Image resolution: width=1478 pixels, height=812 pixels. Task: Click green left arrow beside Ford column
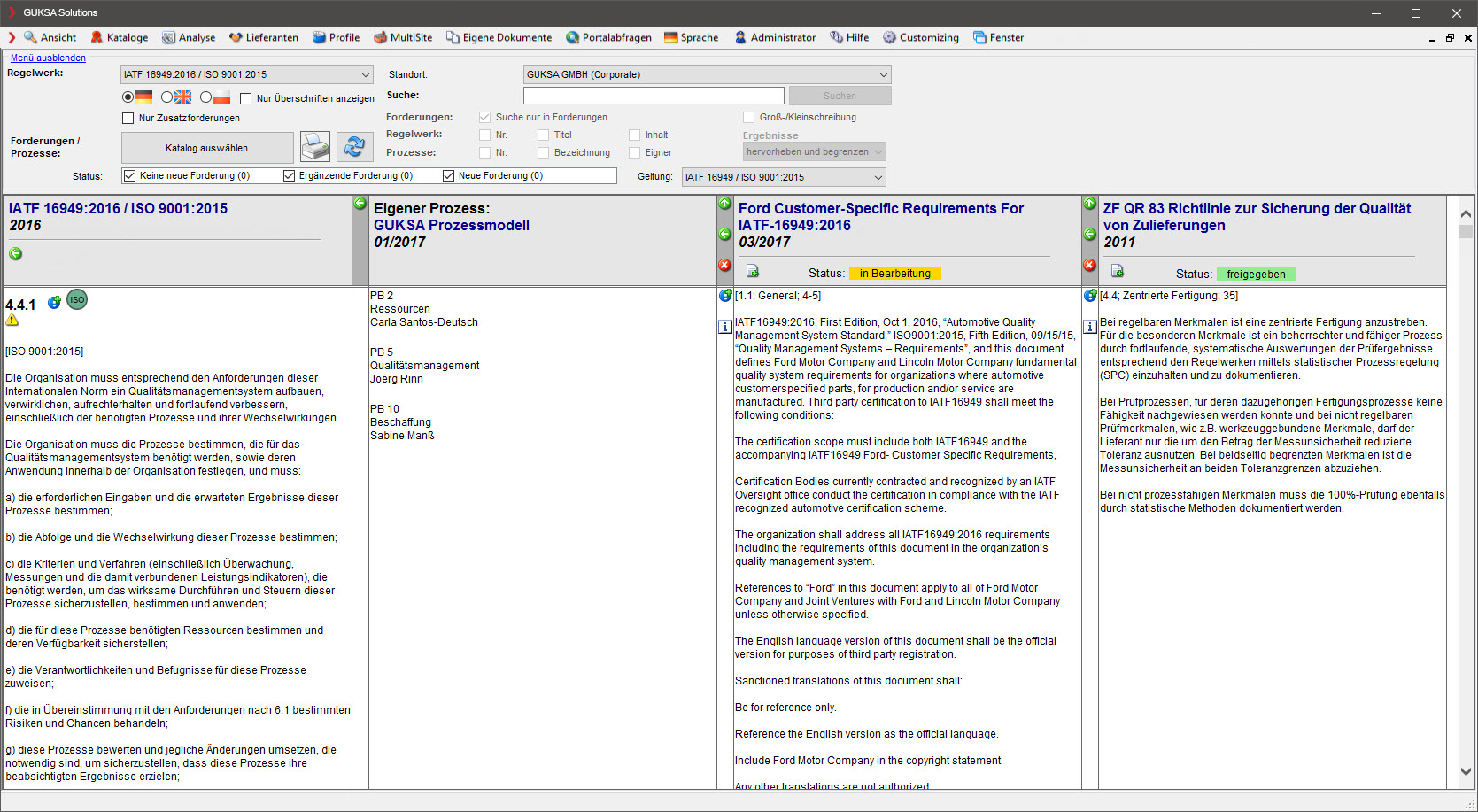coord(724,235)
